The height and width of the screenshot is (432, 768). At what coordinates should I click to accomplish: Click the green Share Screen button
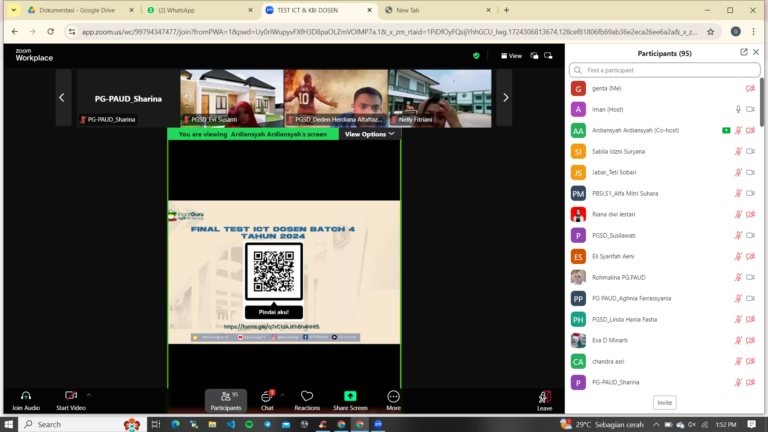pyautogui.click(x=350, y=401)
